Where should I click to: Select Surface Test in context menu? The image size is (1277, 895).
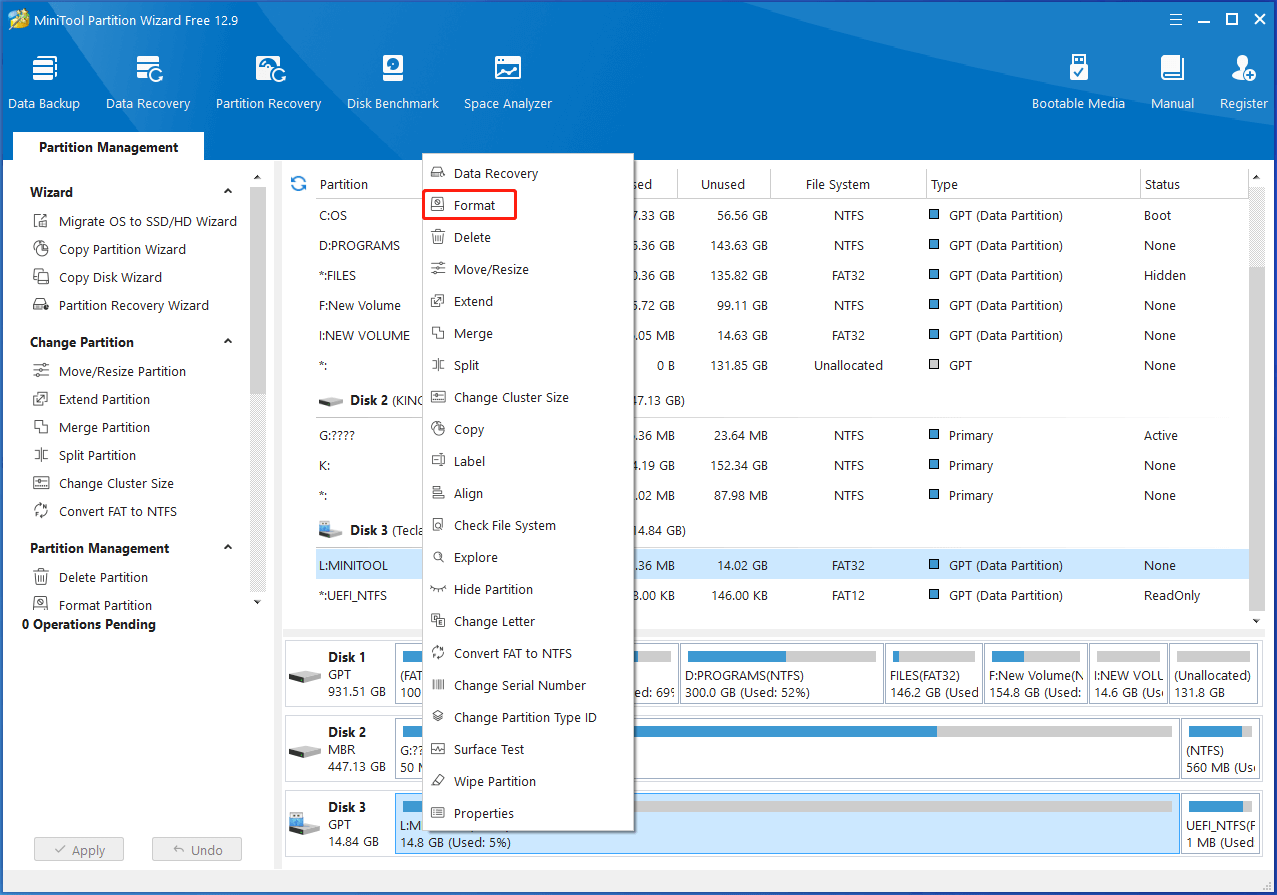528,749
